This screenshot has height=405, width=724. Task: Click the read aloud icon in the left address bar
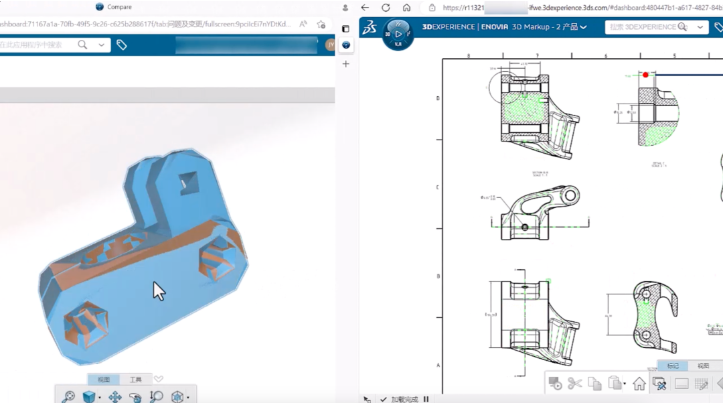click(x=303, y=24)
